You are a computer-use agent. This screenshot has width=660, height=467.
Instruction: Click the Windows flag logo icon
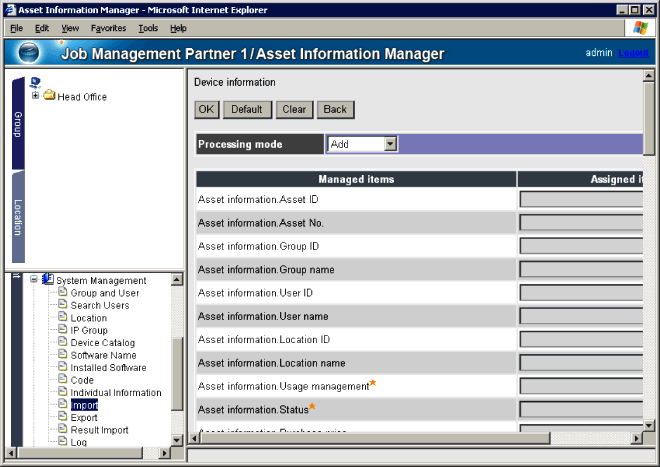pos(636,28)
